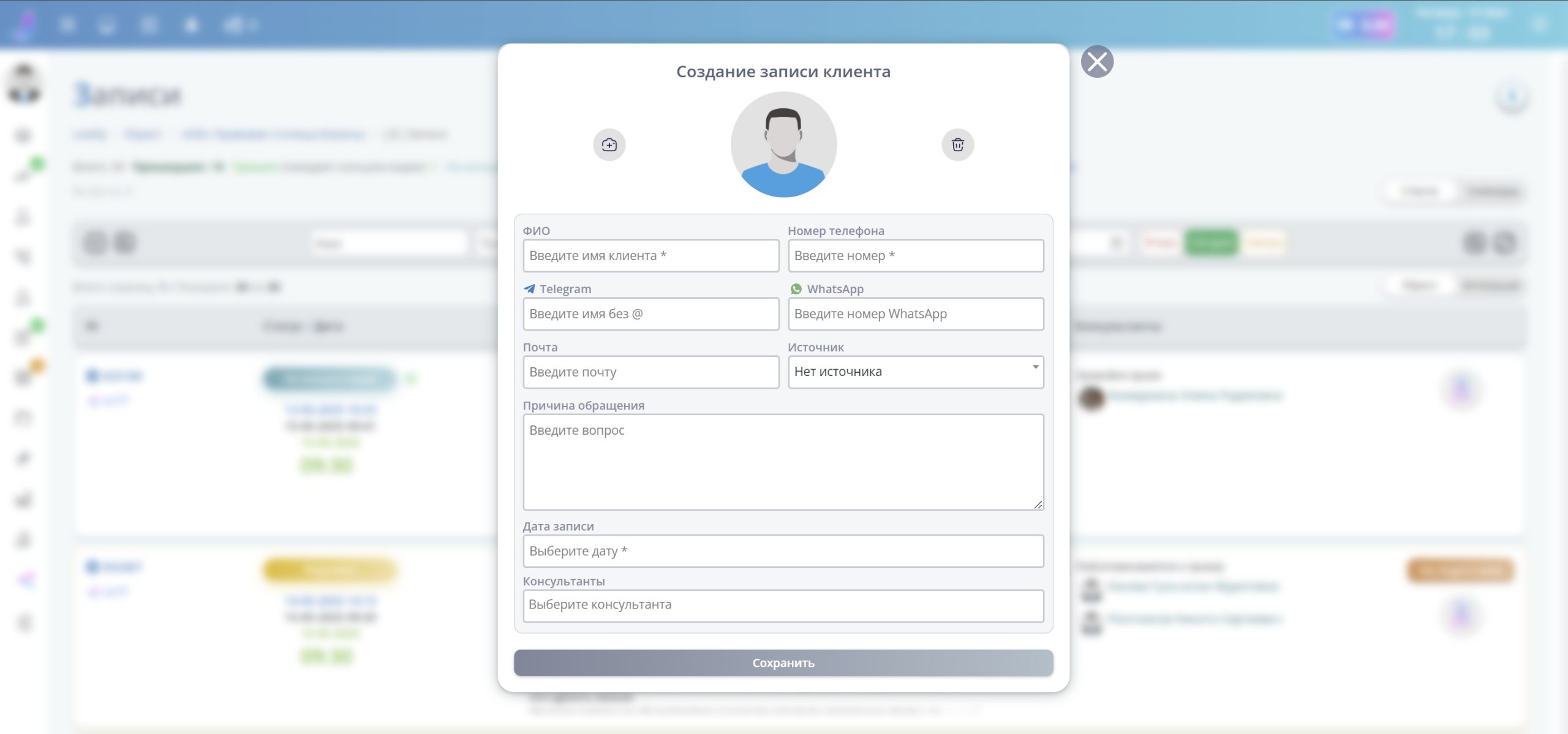
Task: Focus the Номер телефона input field
Action: click(916, 255)
